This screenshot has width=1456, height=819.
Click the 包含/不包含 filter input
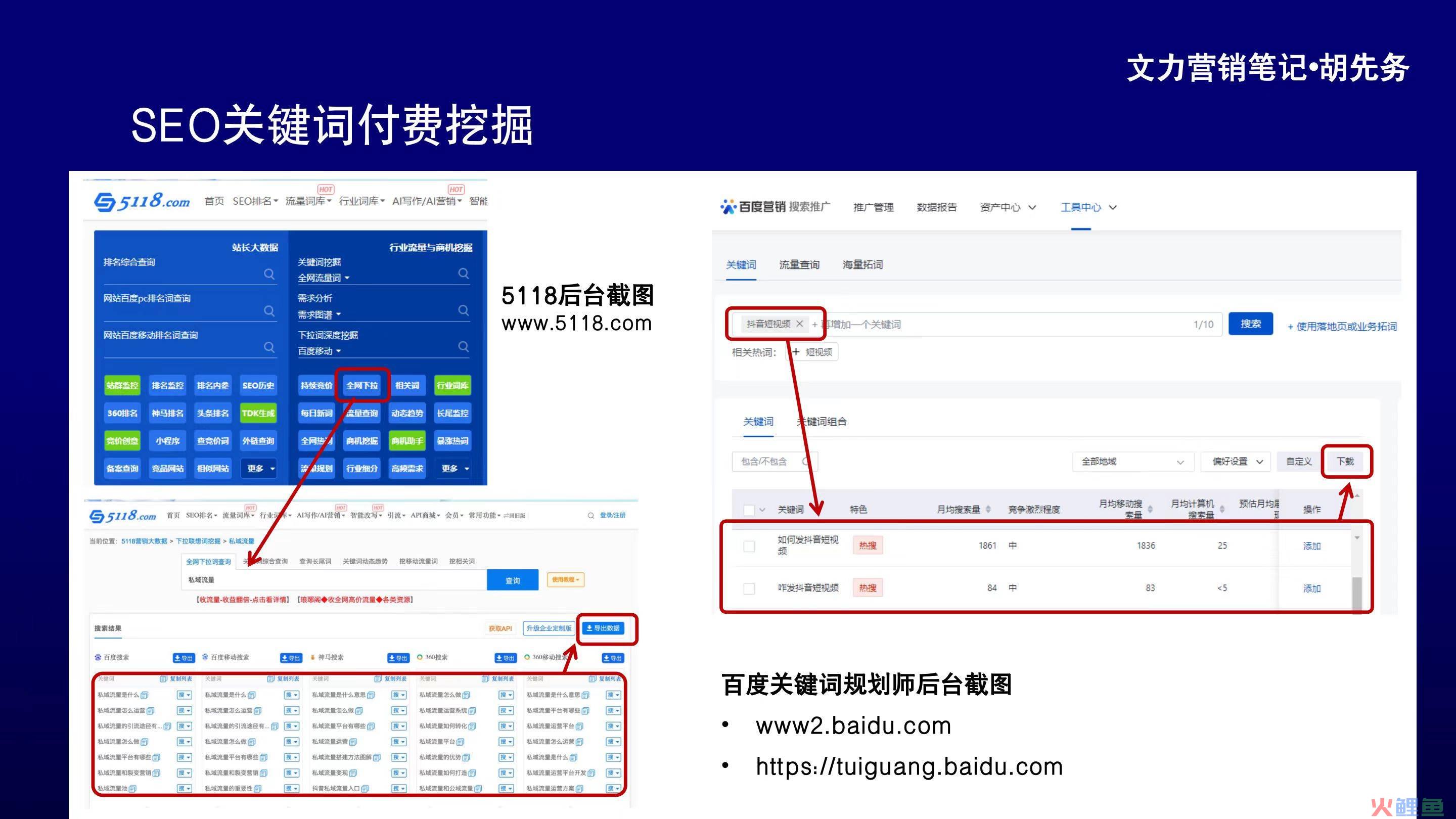pos(775,462)
